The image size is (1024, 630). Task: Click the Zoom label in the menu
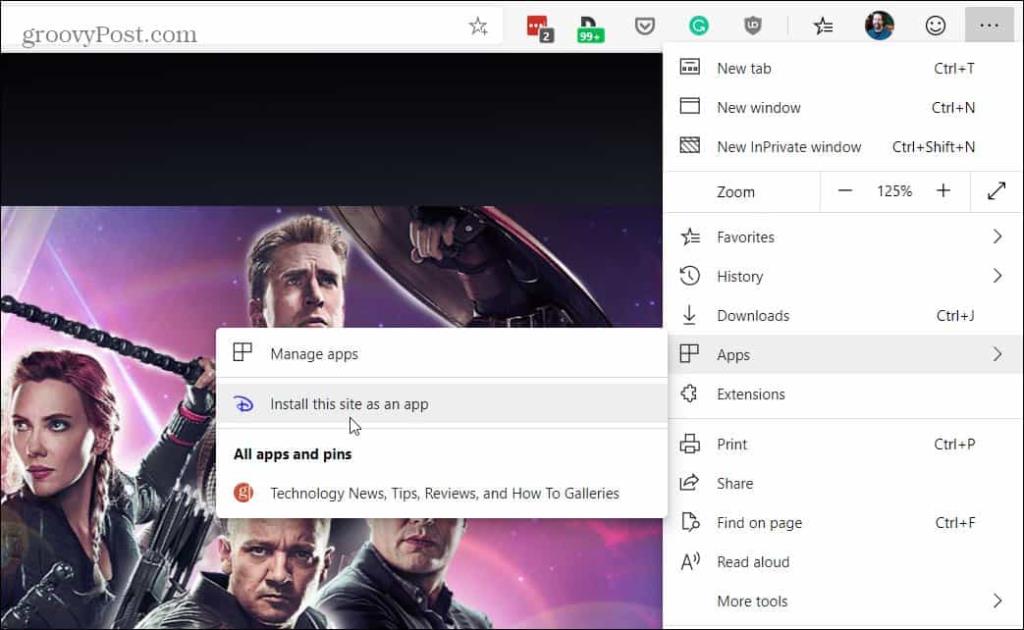tap(735, 191)
